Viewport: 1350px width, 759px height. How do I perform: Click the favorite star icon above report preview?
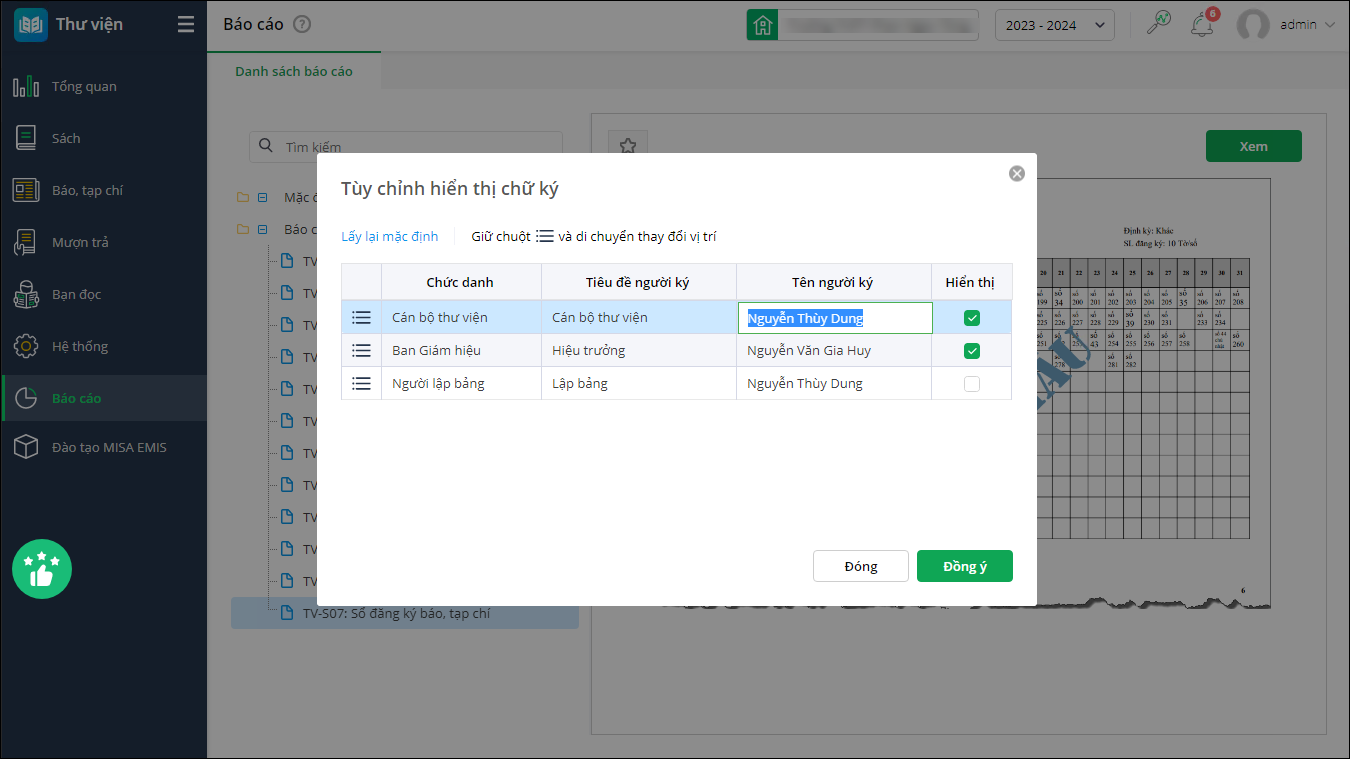pos(628,146)
